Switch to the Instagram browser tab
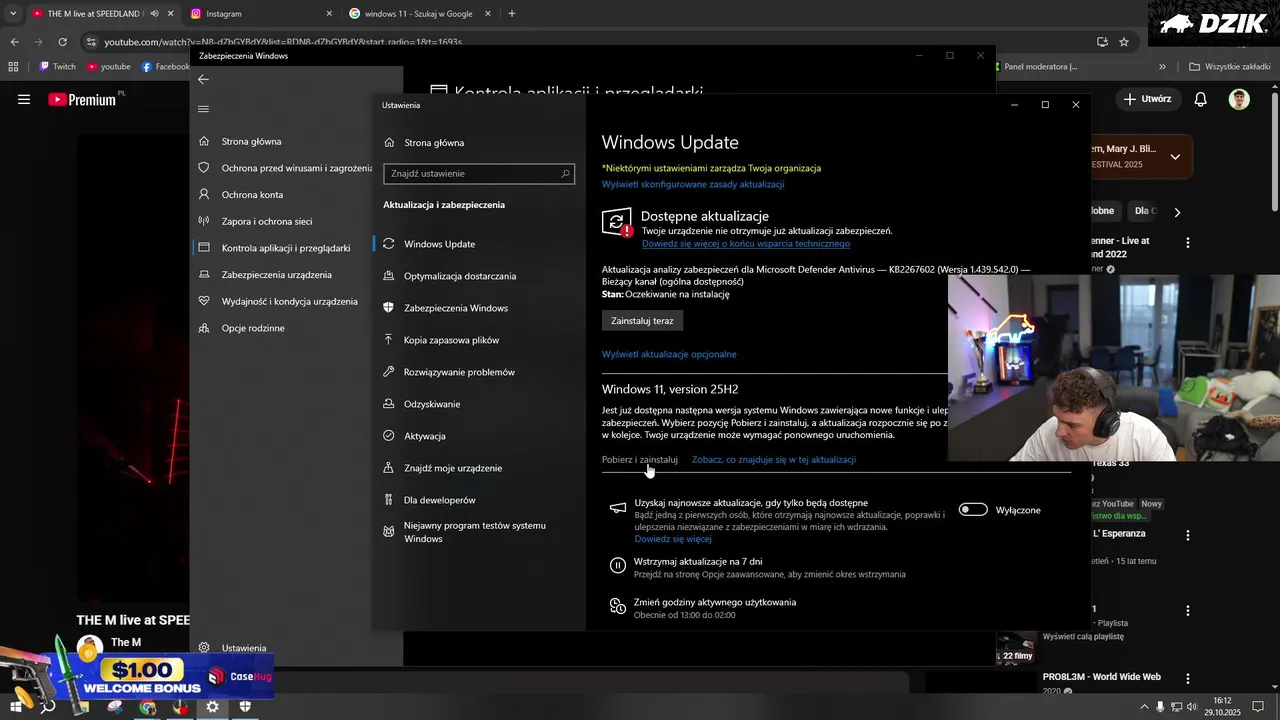This screenshot has width=1280, height=720. point(260,14)
